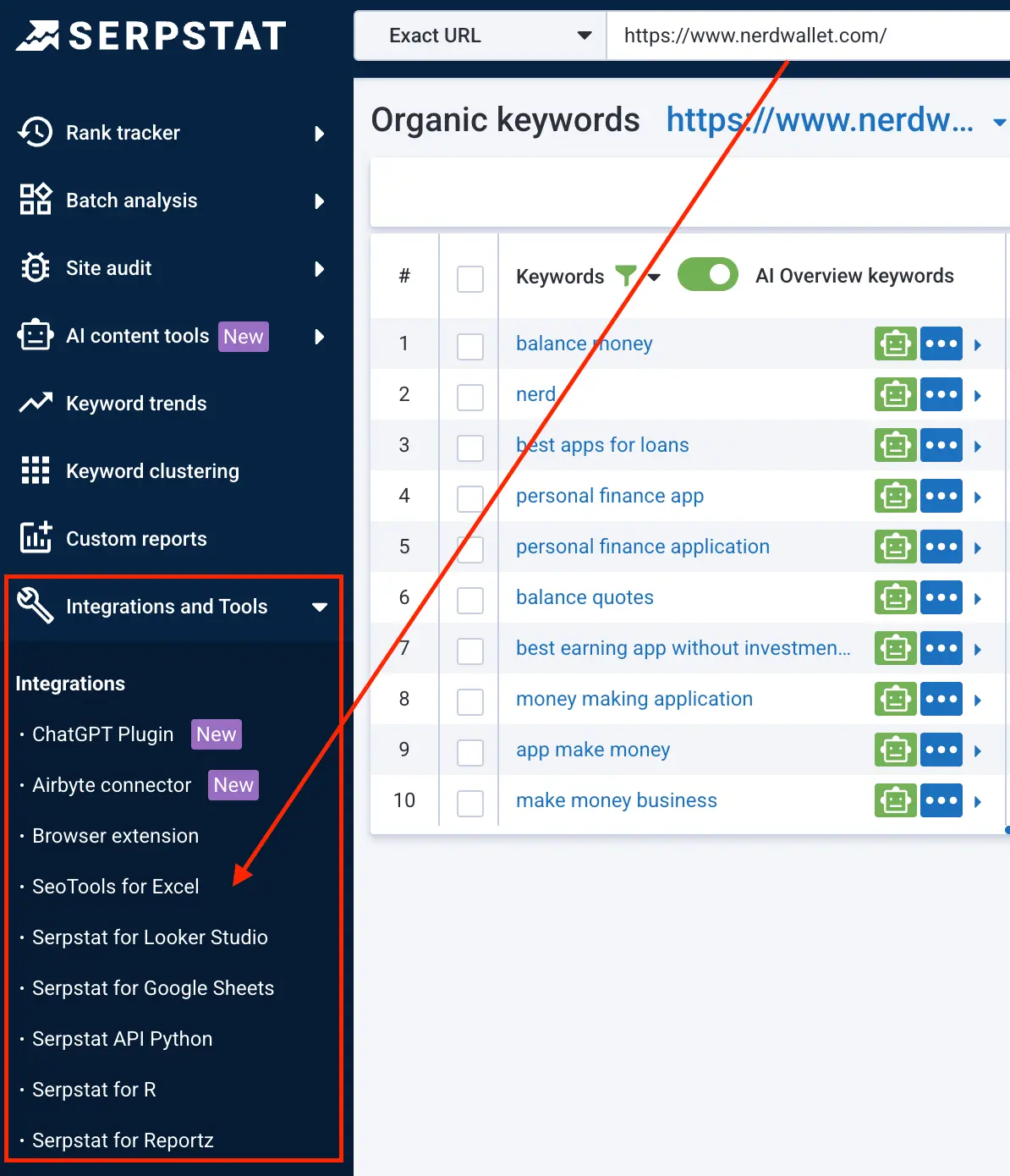
Task: Open Keyword clustering menu item
Action: (x=152, y=471)
